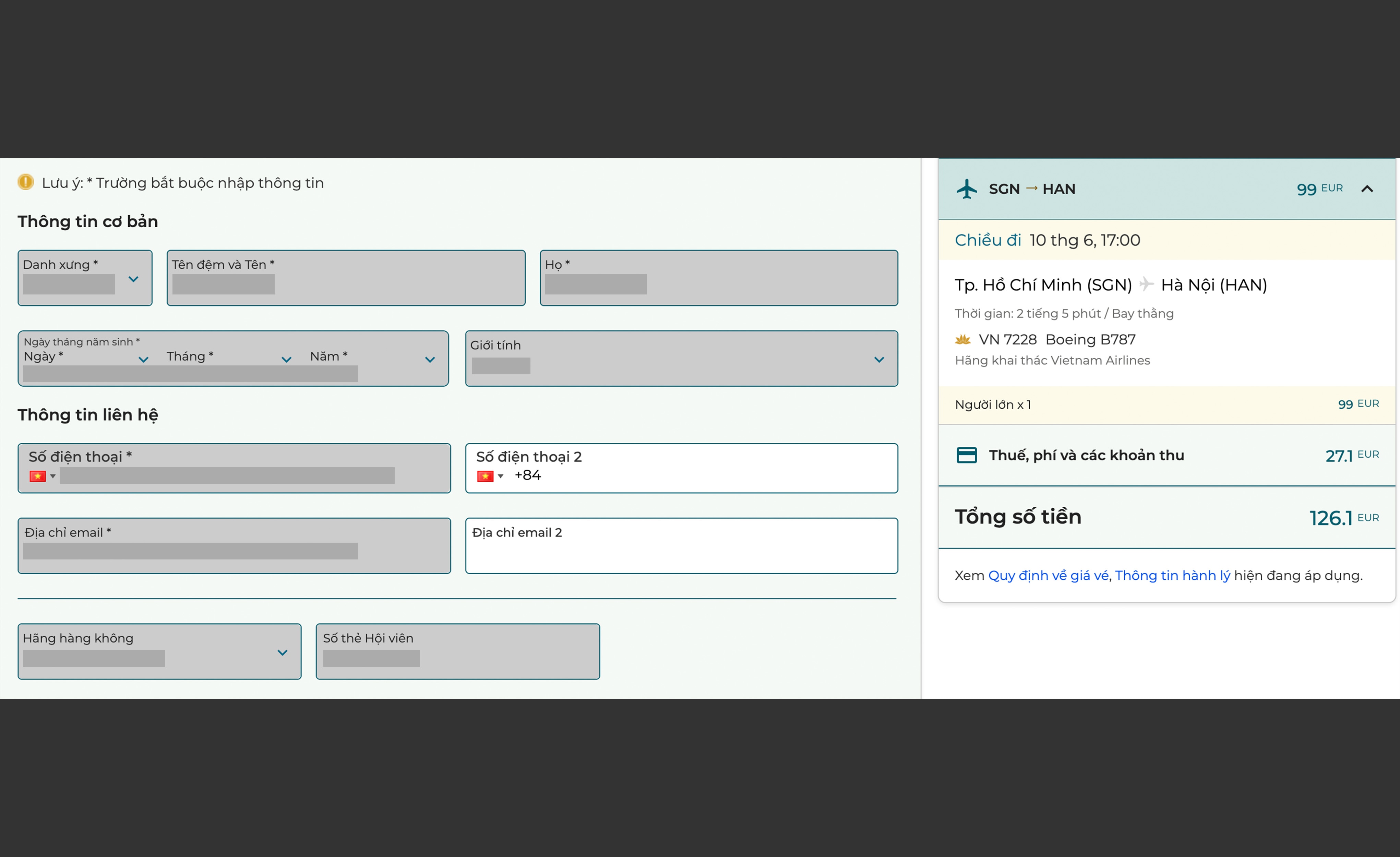
Task: Open the Tháng birth month dropdown
Action: [286, 360]
